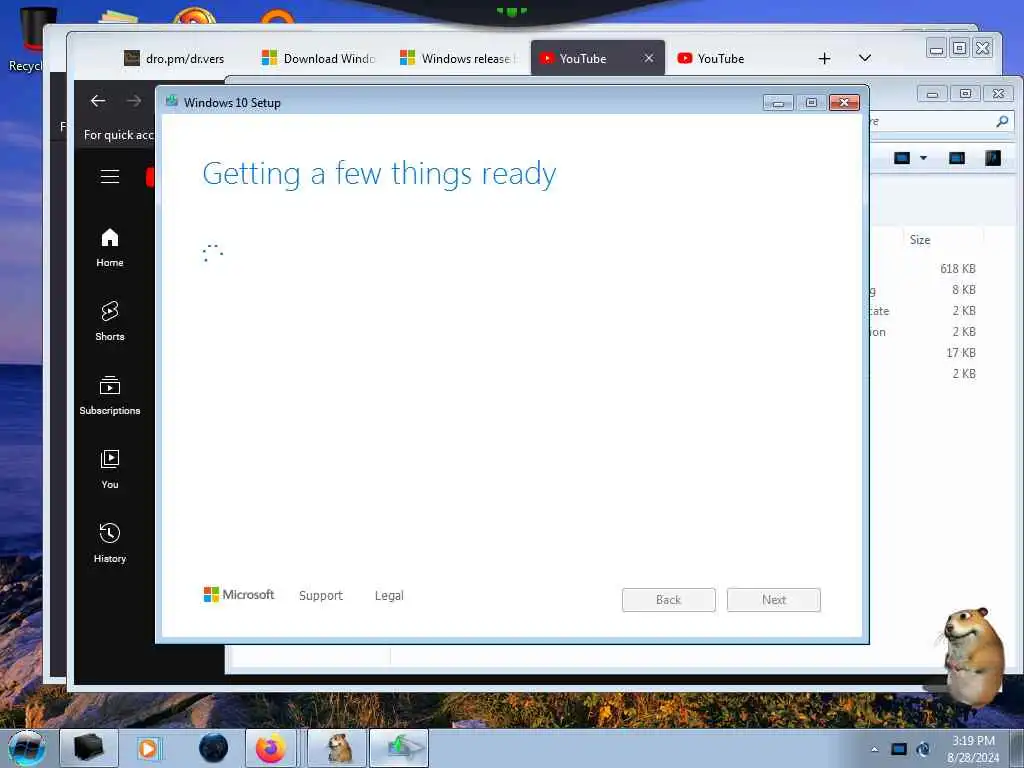Click the browser back arrow

coord(98,101)
